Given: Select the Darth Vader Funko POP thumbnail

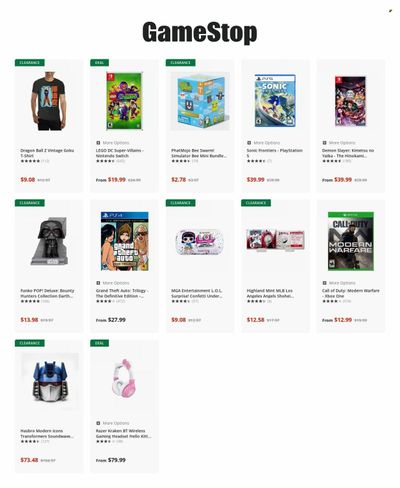Looking at the screenshot, I should [x=49, y=242].
